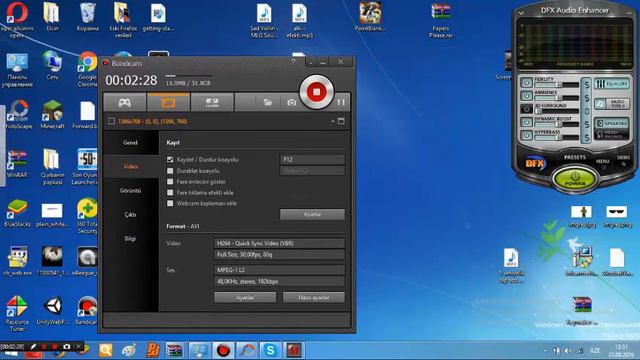The width and height of the screenshot is (640, 360).
Task: Click the Hazır ayarlar presets button
Action: [313, 298]
